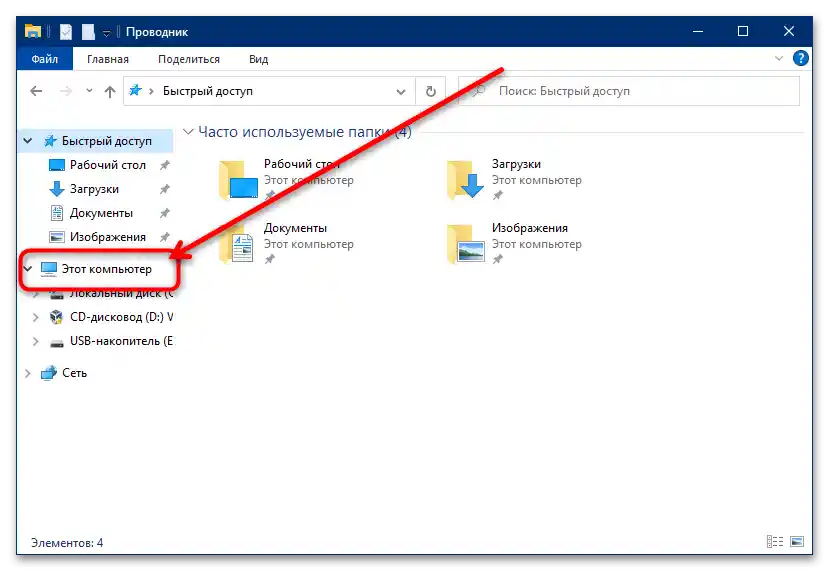Image resolution: width=829 pixels, height=571 pixels.
Task: Click the Загрузки folder name in main pane
Action: point(516,164)
